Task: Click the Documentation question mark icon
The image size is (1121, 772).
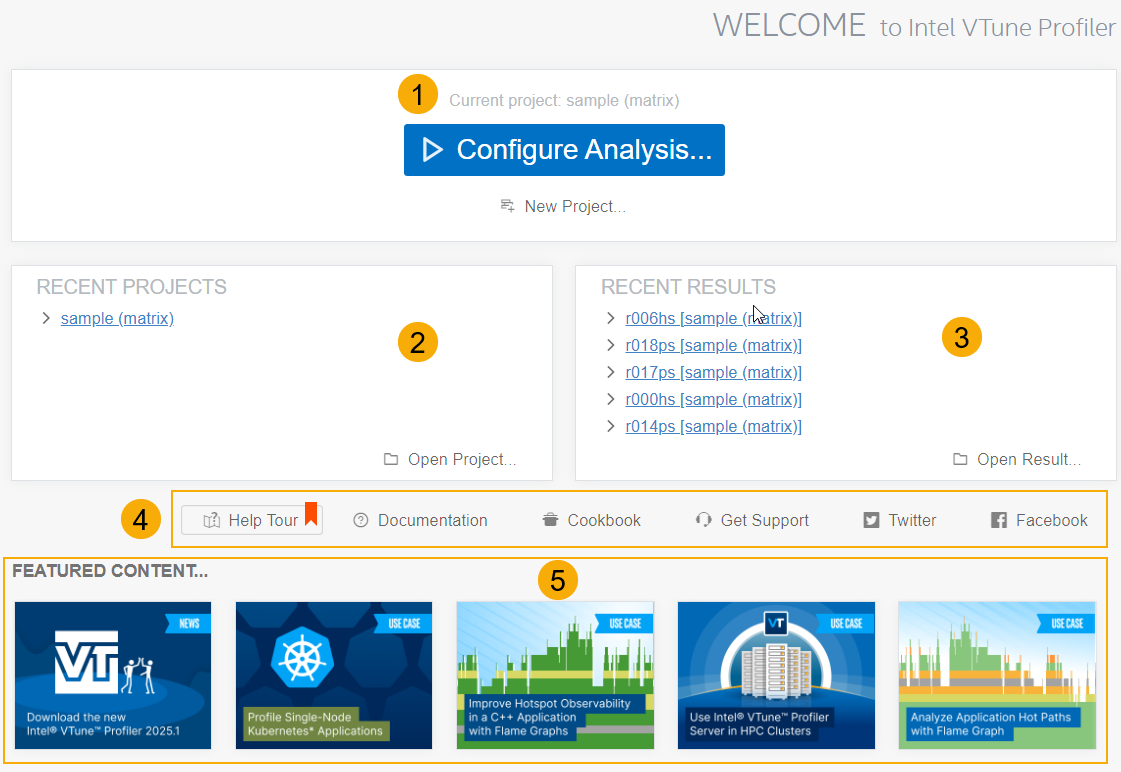Action: [x=361, y=520]
